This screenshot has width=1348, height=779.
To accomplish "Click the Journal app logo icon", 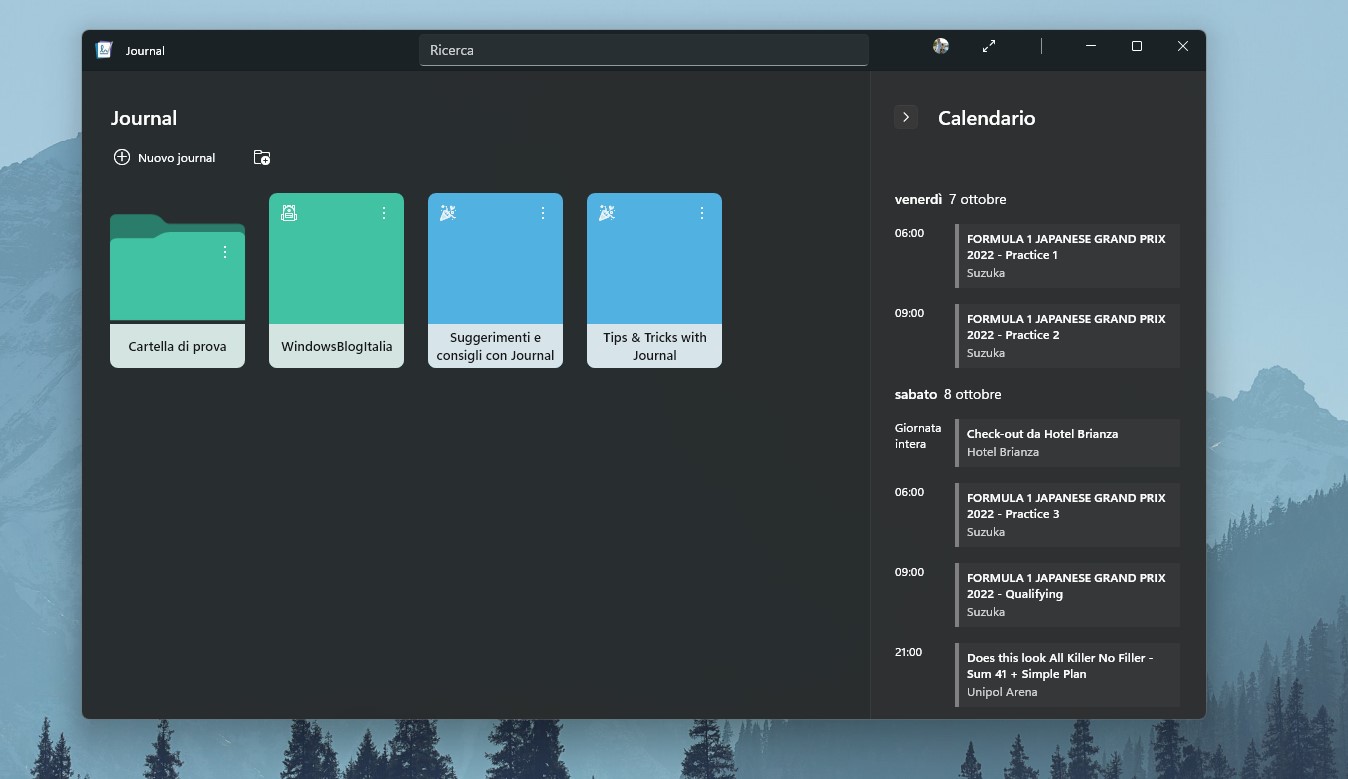I will tap(103, 50).
